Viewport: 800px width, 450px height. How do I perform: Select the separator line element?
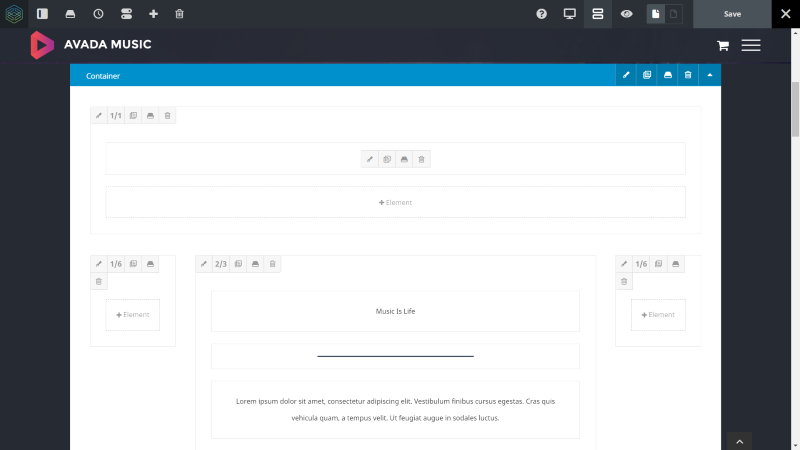[395, 356]
